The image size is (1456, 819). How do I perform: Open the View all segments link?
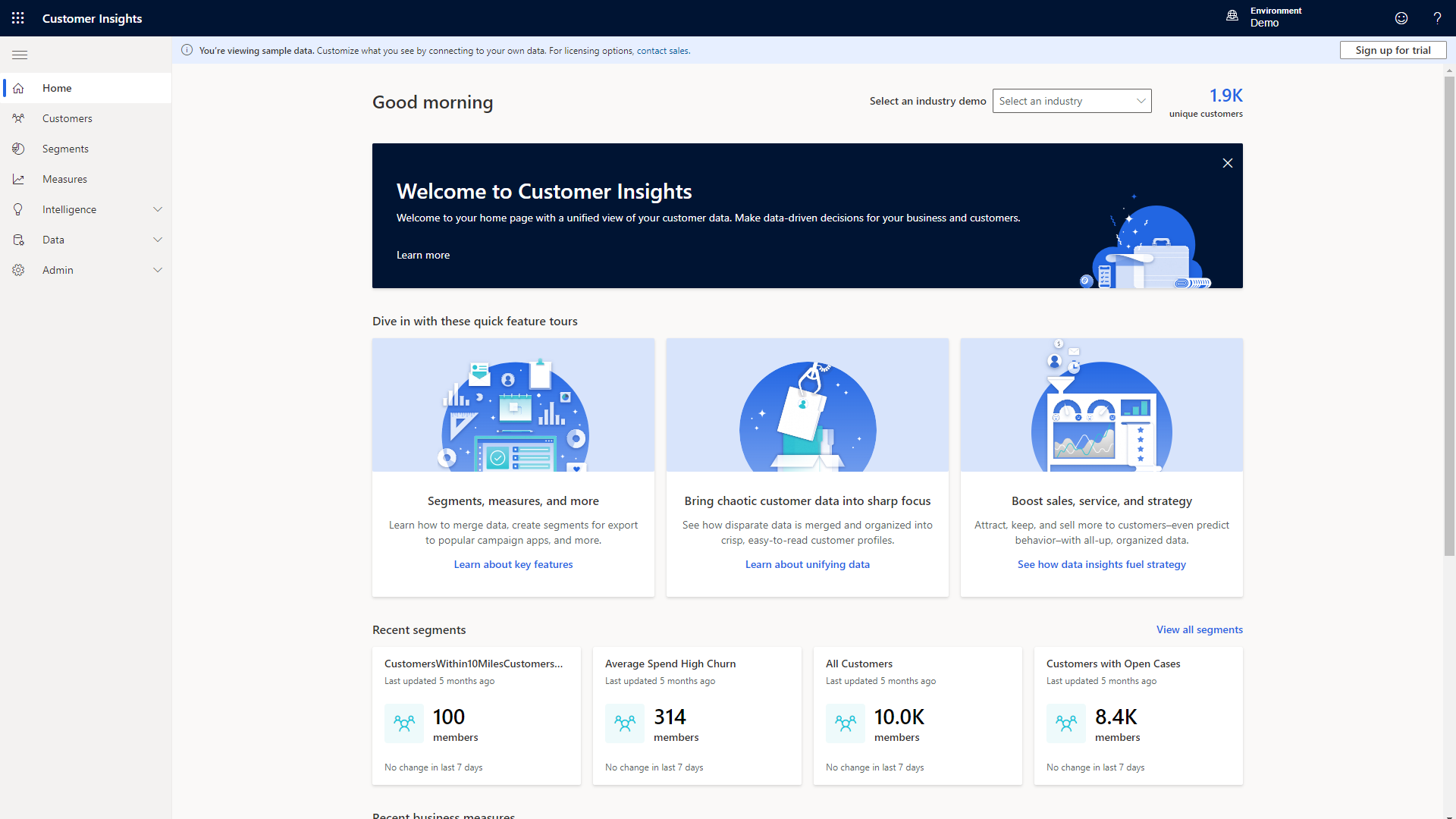pos(1199,629)
